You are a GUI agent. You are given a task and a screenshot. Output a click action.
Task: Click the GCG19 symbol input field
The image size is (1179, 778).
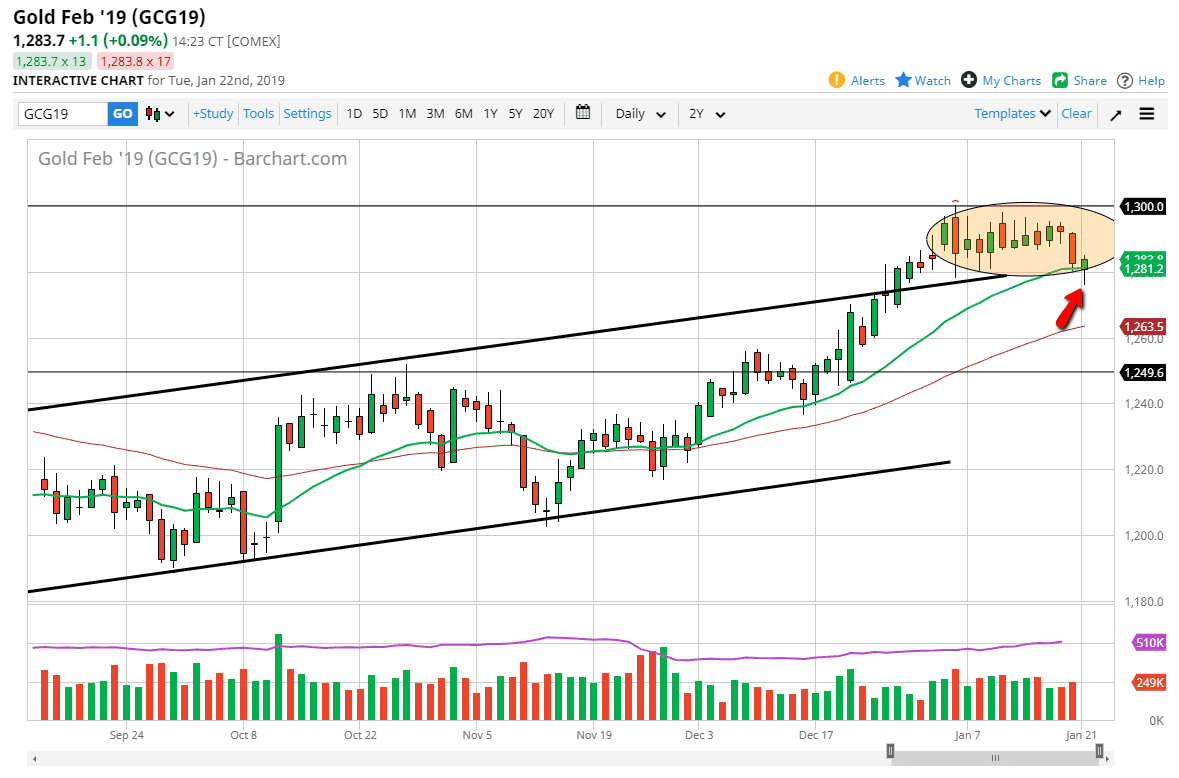pos(62,114)
